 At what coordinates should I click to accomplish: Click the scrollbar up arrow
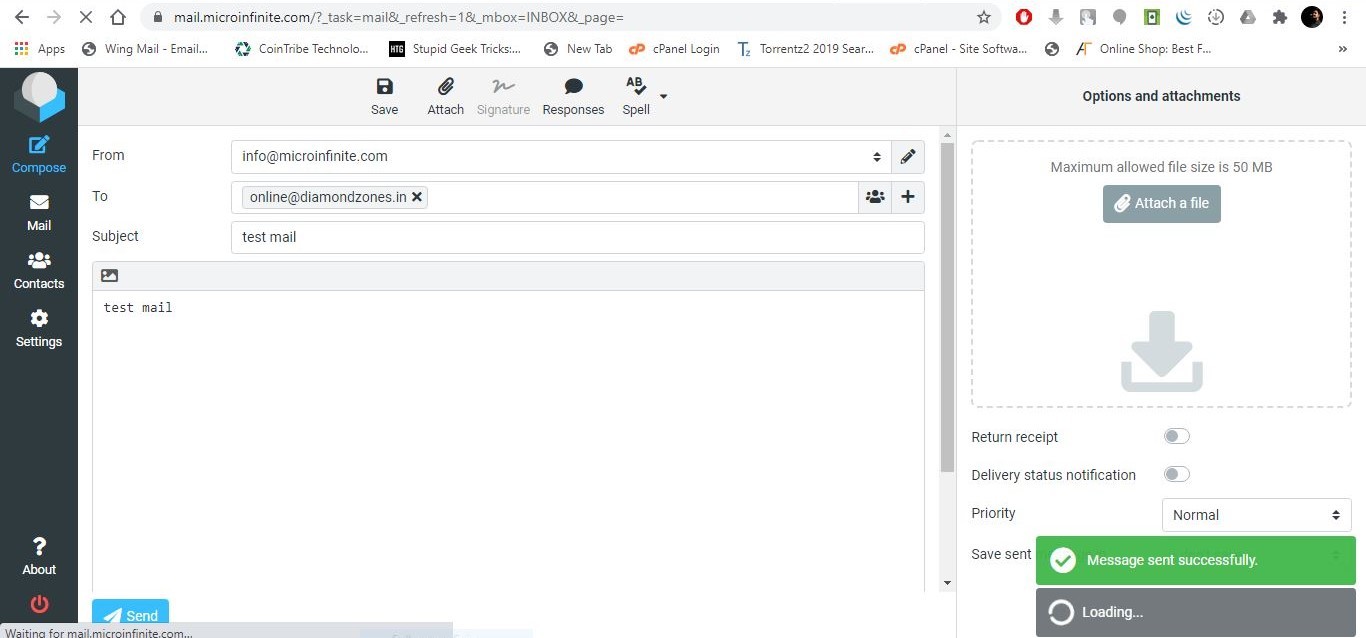(x=948, y=134)
